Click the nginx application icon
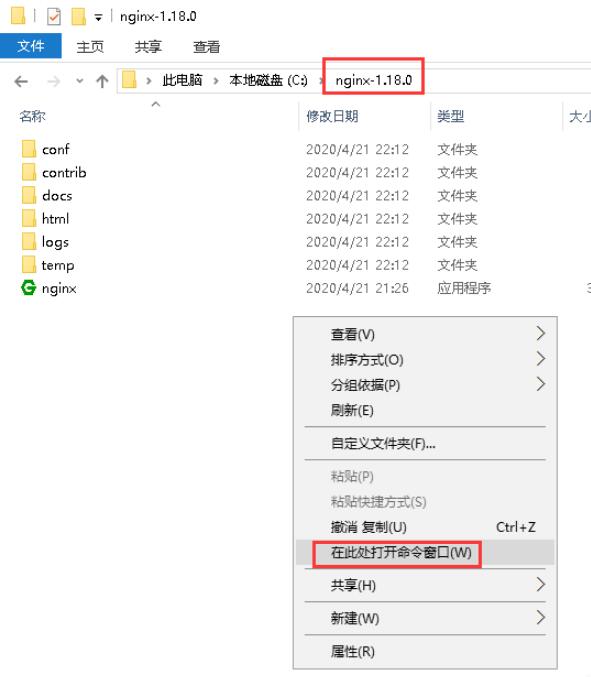 click(28, 288)
